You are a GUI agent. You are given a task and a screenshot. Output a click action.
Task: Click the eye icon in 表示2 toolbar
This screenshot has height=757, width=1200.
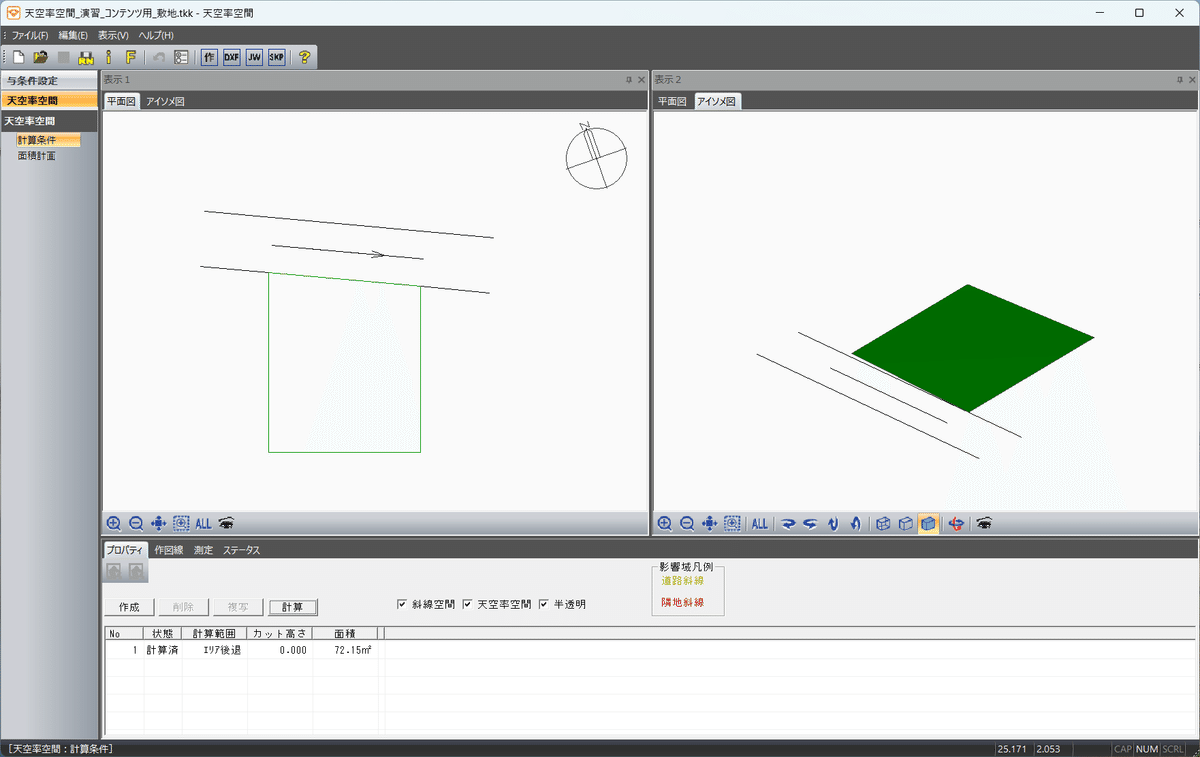pos(984,523)
